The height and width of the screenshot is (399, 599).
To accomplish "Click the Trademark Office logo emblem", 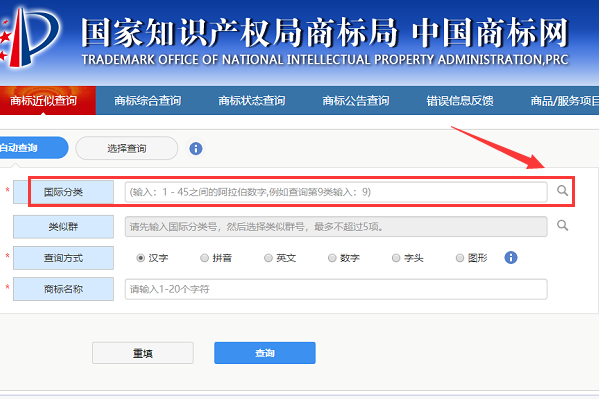I will [x=30, y=37].
